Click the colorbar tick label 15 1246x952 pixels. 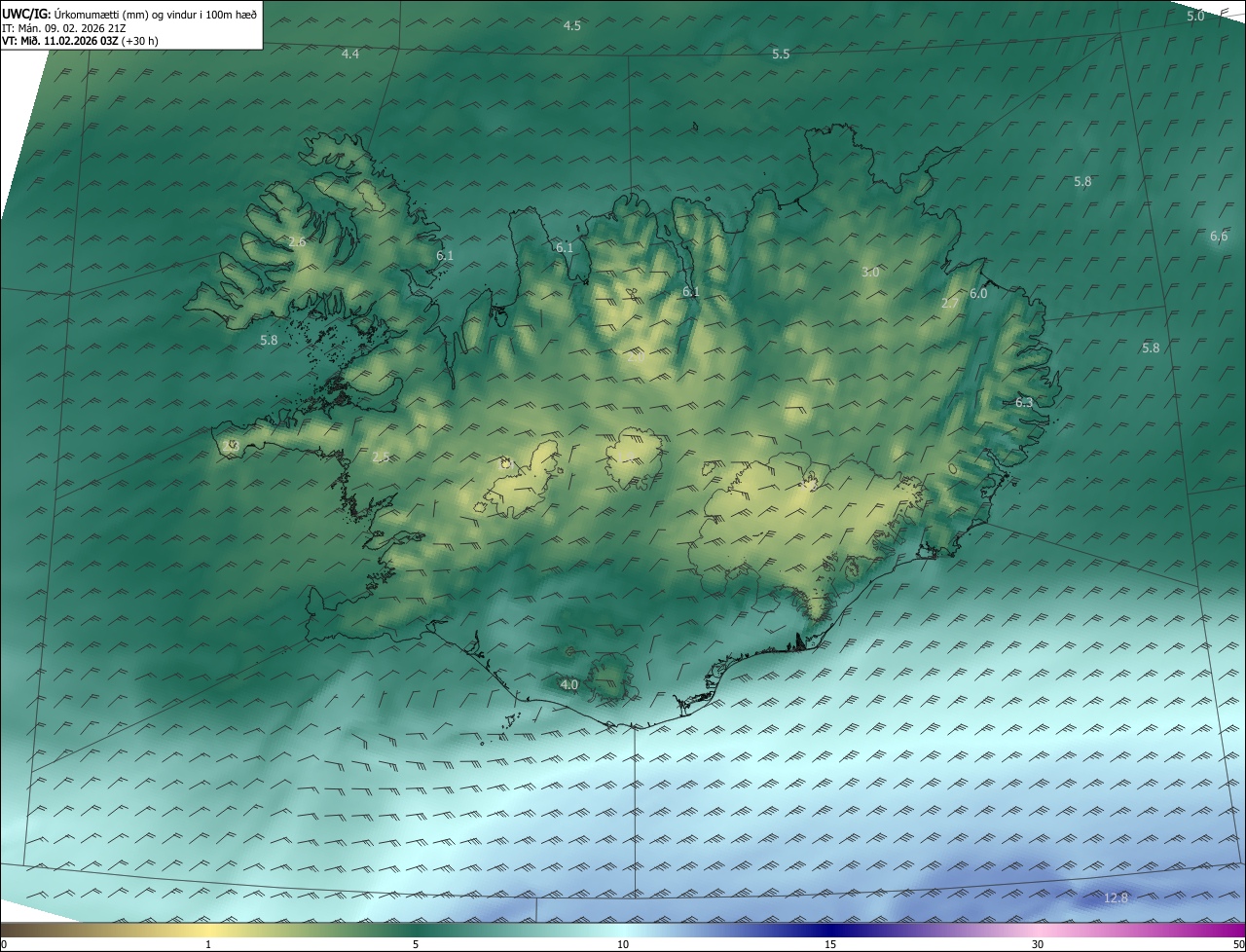830,944
